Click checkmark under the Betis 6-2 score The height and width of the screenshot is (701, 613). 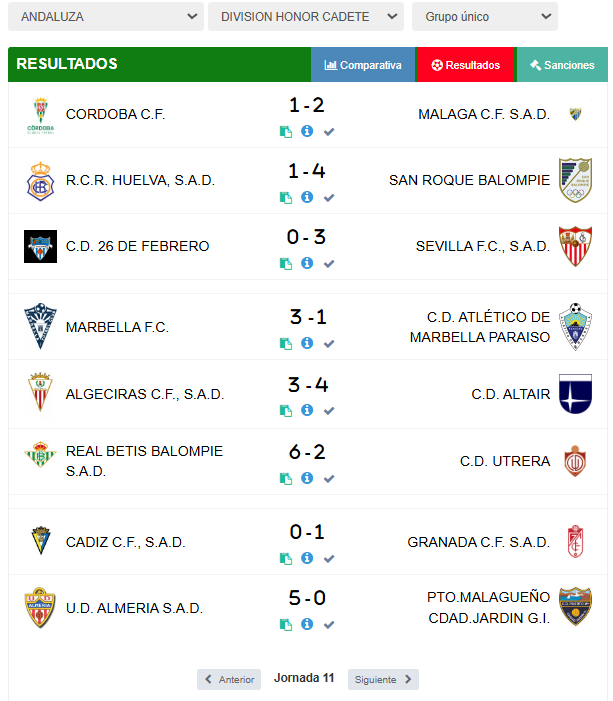click(329, 478)
